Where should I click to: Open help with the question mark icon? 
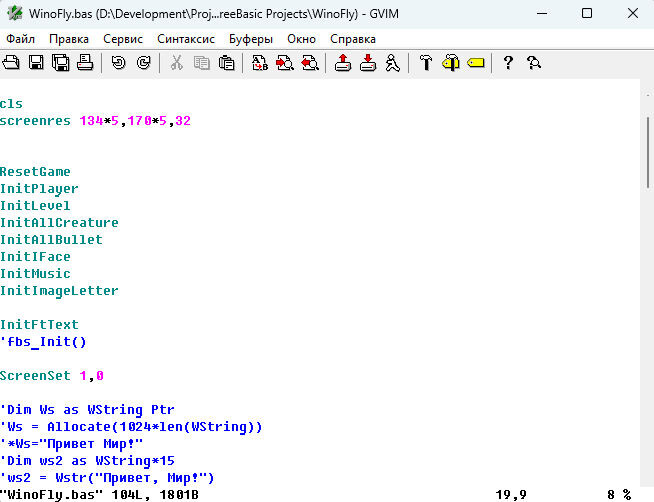508,63
